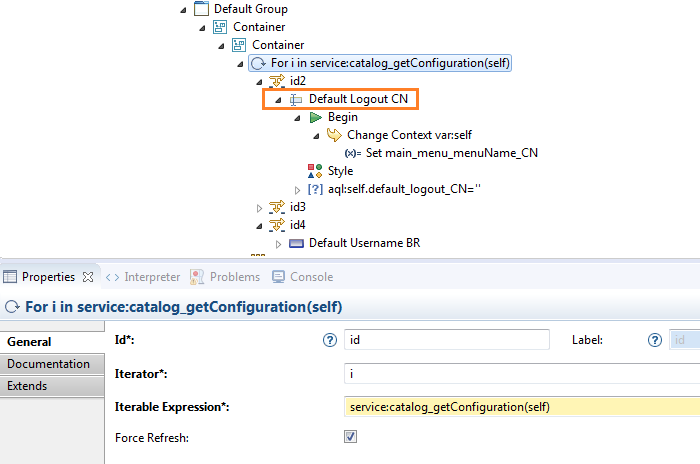Open help icon next to Label field
700x464 pixels.
[655, 340]
